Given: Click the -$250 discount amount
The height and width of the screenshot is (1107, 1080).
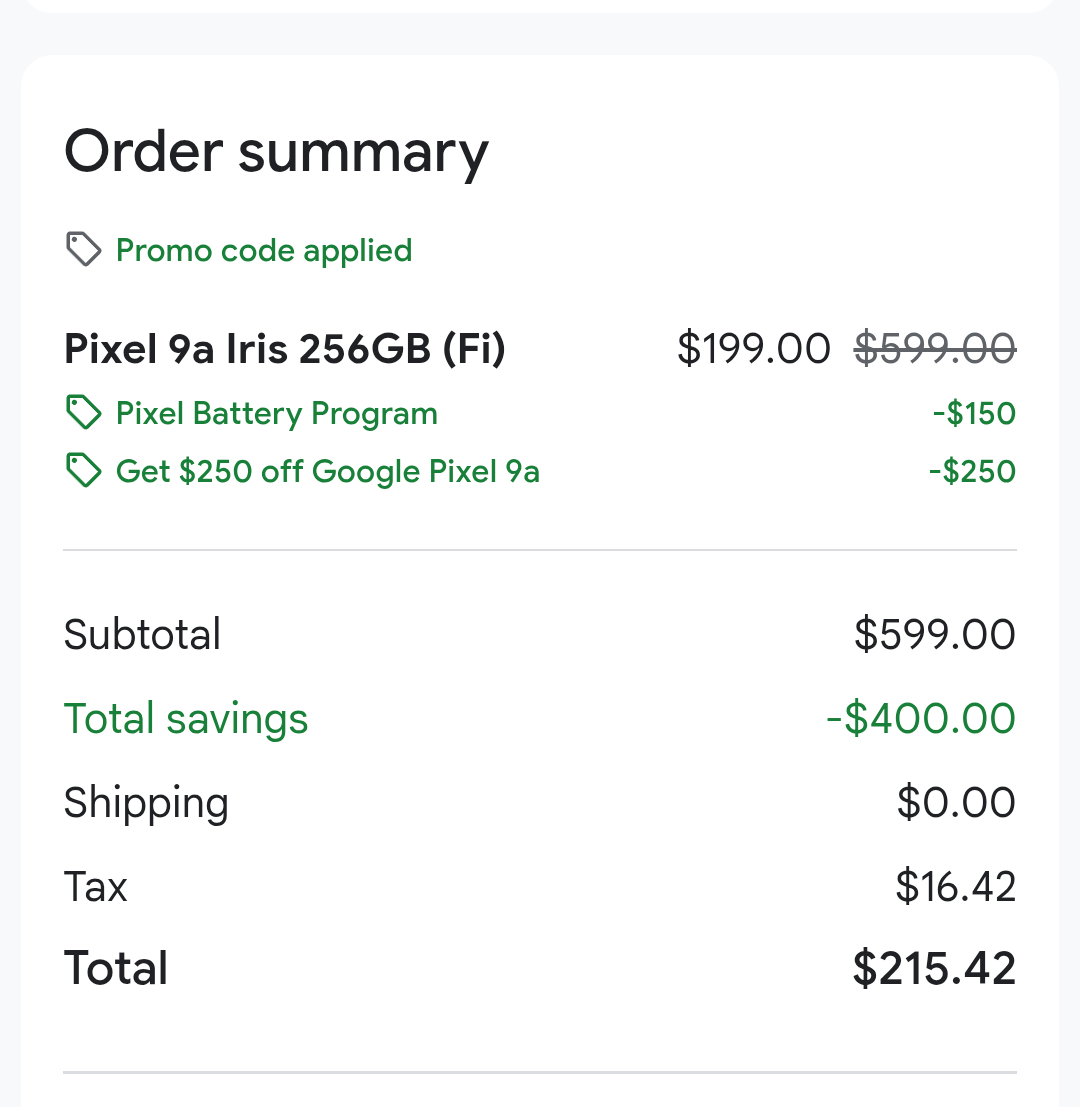Looking at the screenshot, I should click(971, 472).
